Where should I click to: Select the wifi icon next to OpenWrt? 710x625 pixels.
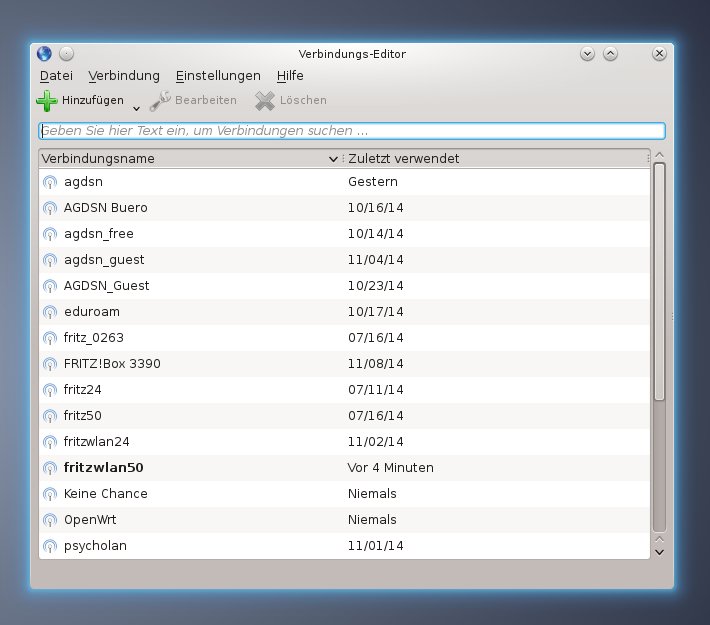tap(51, 520)
